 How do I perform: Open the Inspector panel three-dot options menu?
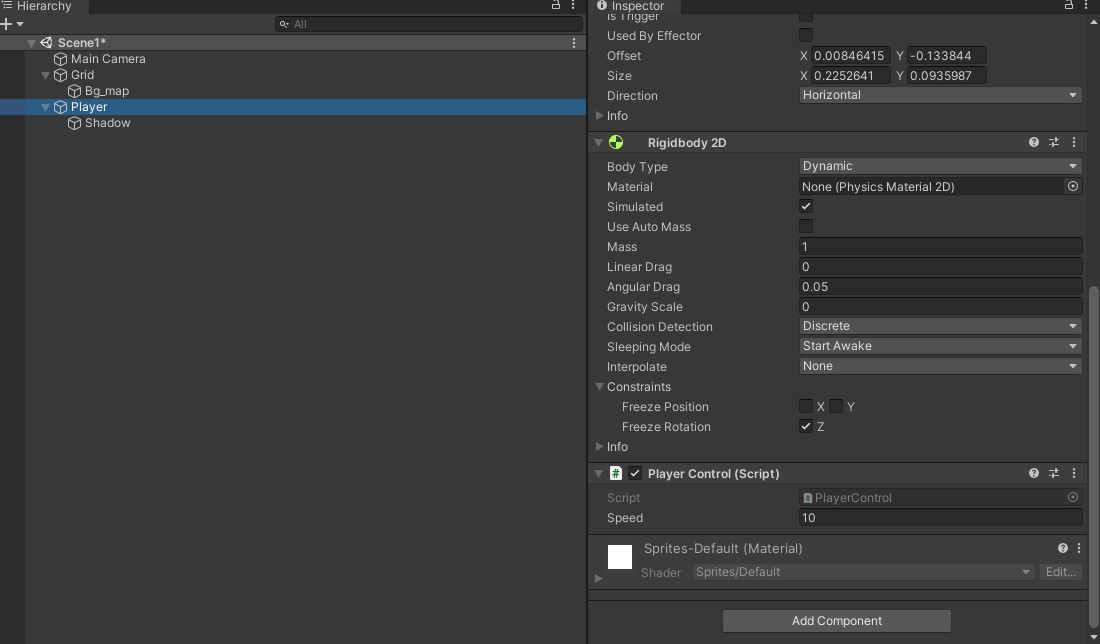(1085, 5)
